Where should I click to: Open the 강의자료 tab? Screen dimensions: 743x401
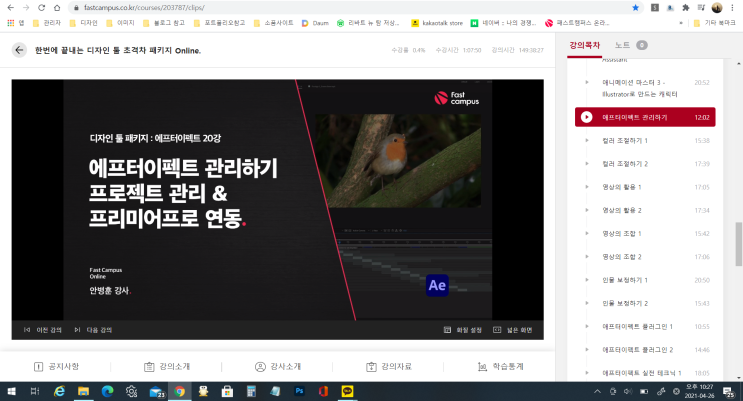coord(389,366)
